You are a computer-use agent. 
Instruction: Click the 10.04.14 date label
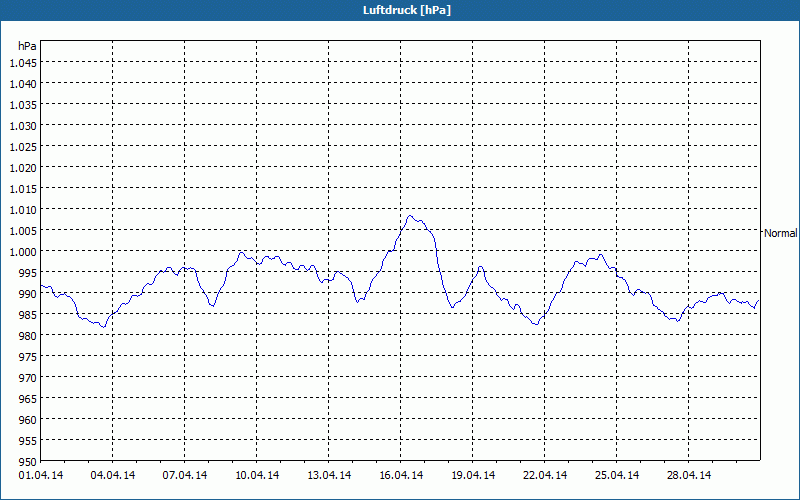(257, 475)
